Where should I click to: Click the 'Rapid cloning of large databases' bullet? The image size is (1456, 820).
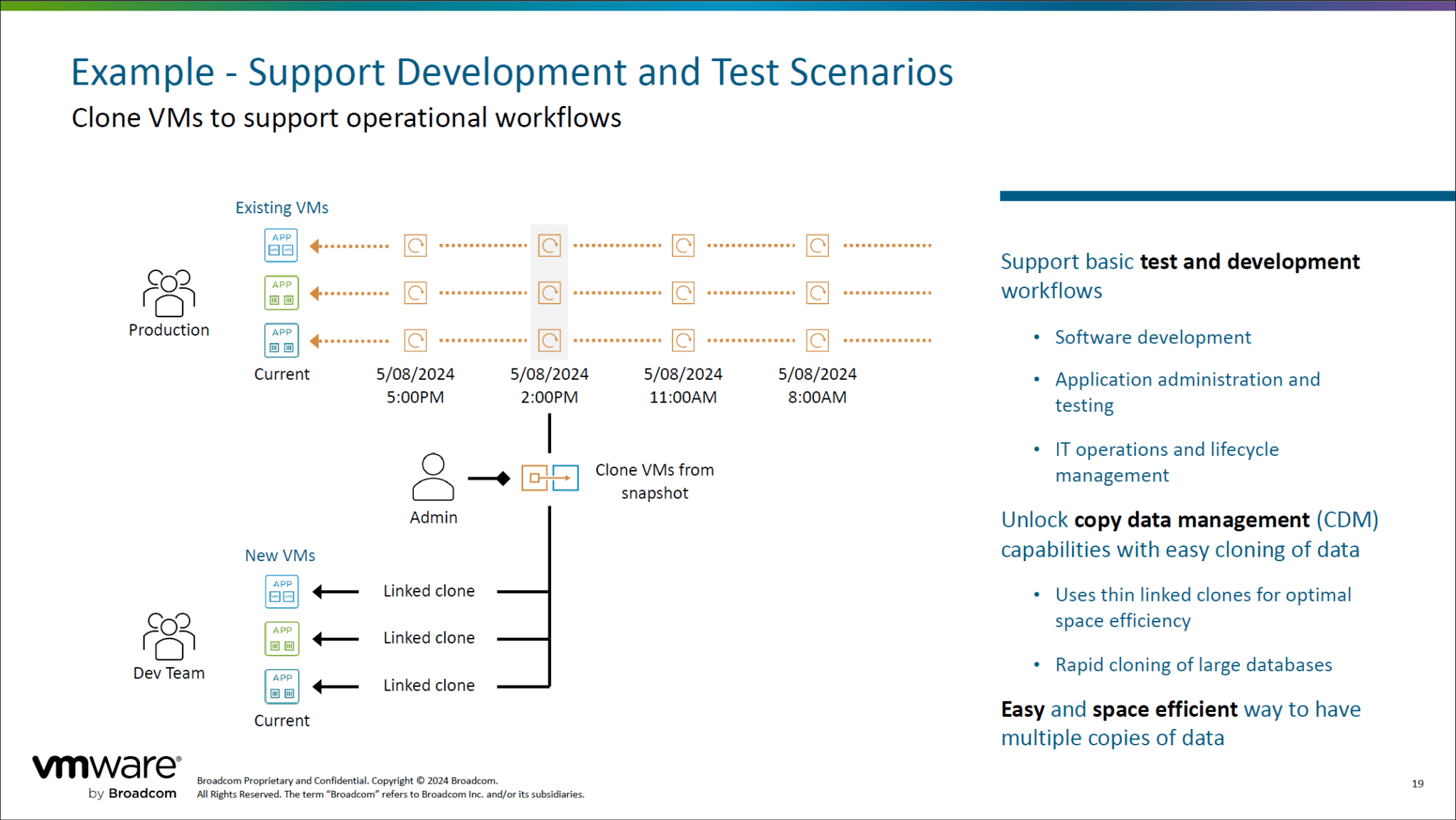coord(1193,664)
